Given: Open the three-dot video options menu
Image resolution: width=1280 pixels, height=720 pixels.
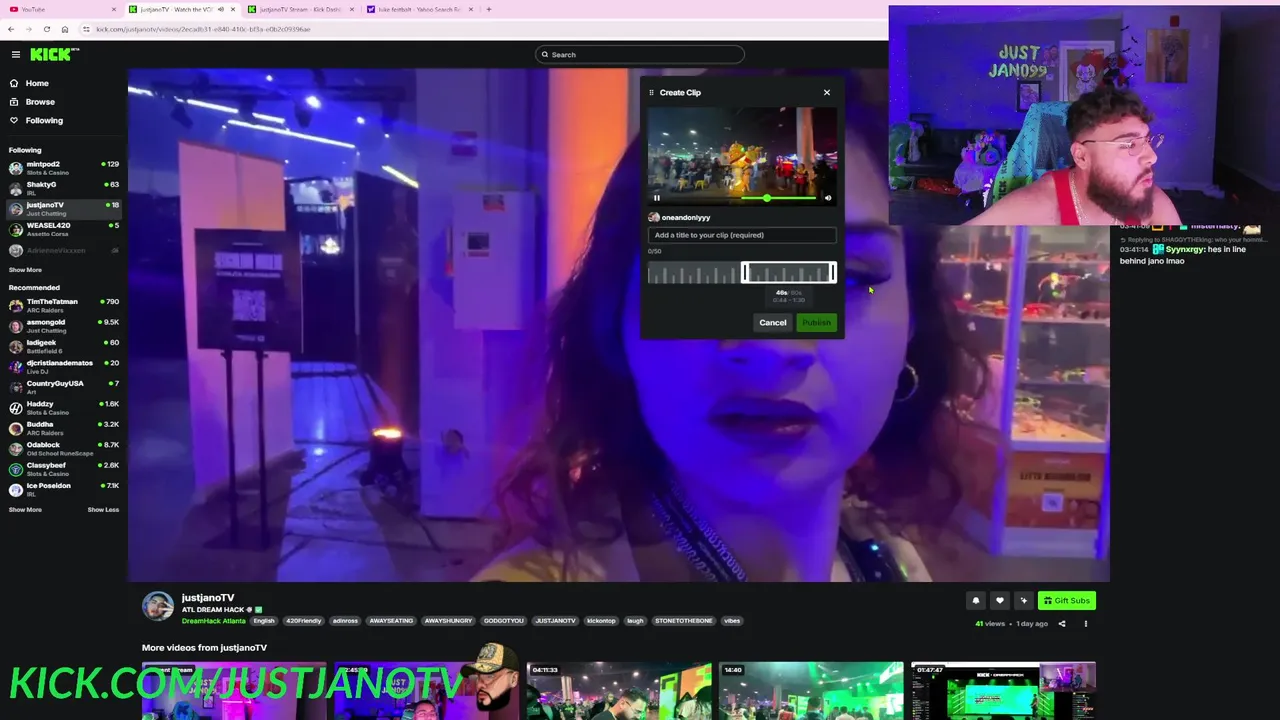Looking at the screenshot, I should pos(1086,624).
